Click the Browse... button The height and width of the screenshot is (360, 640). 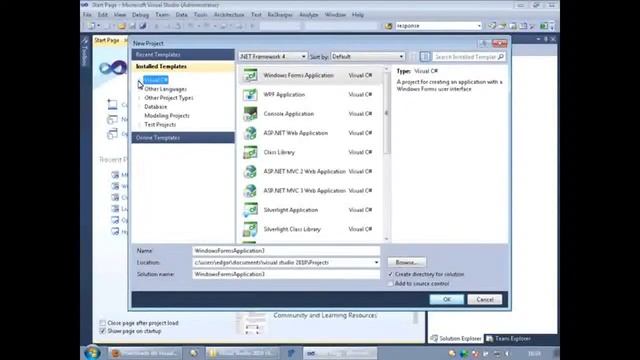pyautogui.click(x=407, y=262)
